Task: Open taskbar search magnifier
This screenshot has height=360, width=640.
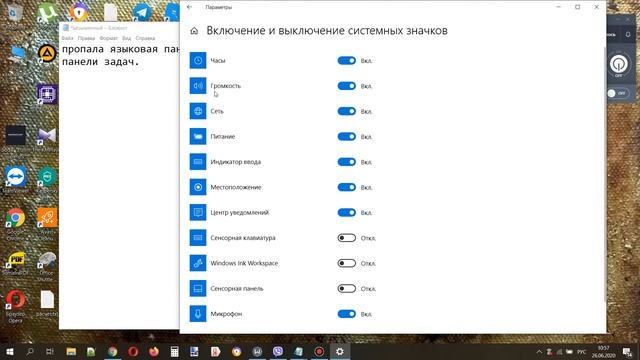Action: coord(29,351)
